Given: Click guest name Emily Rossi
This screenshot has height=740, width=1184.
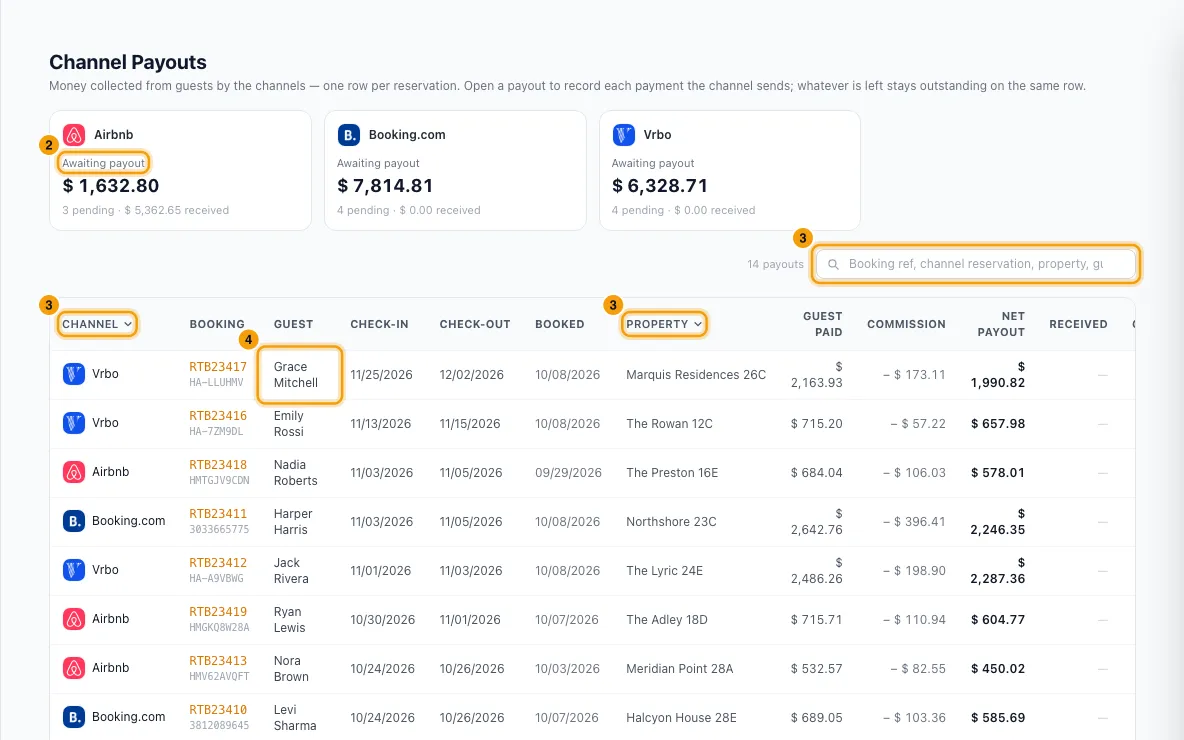Looking at the screenshot, I should click(x=288, y=424).
